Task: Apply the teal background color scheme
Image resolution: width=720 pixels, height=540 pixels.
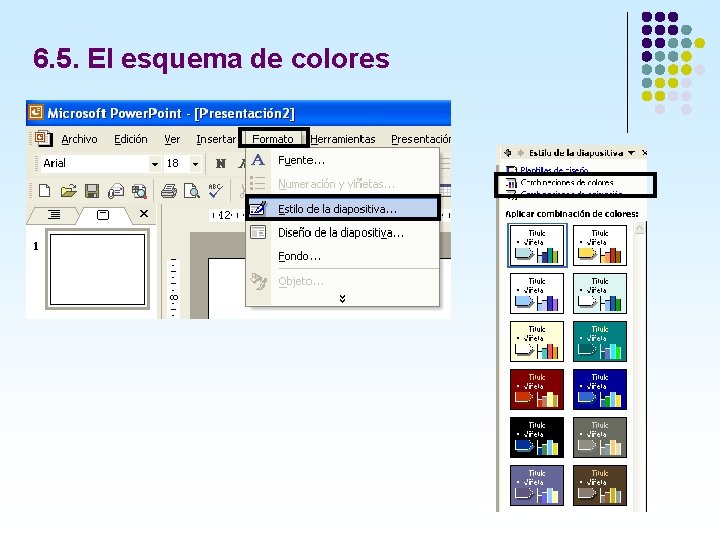Action: [600, 342]
